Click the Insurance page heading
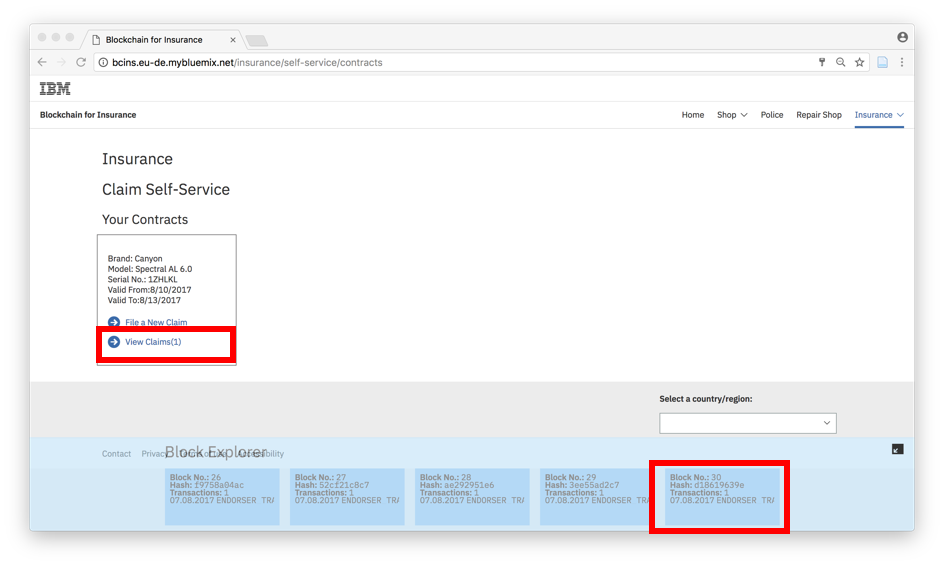 point(137,159)
